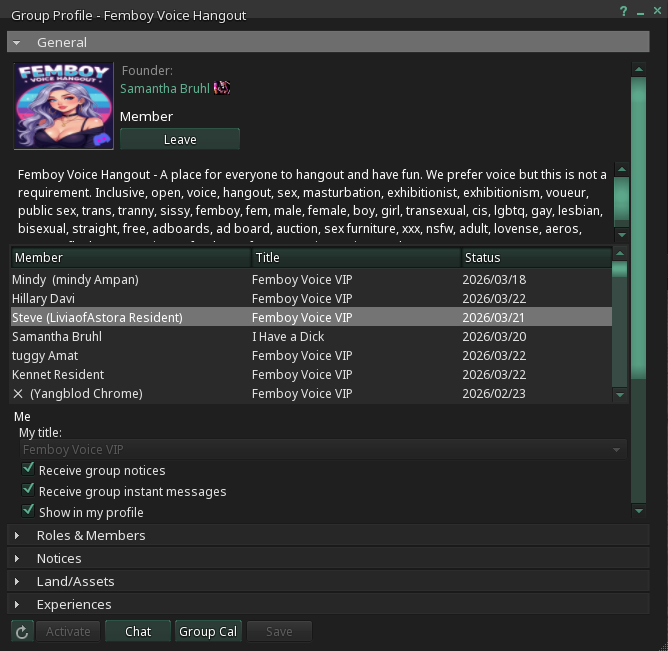Click the group insignia thumbnail image
This screenshot has height=651, width=668.
click(64, 106)
